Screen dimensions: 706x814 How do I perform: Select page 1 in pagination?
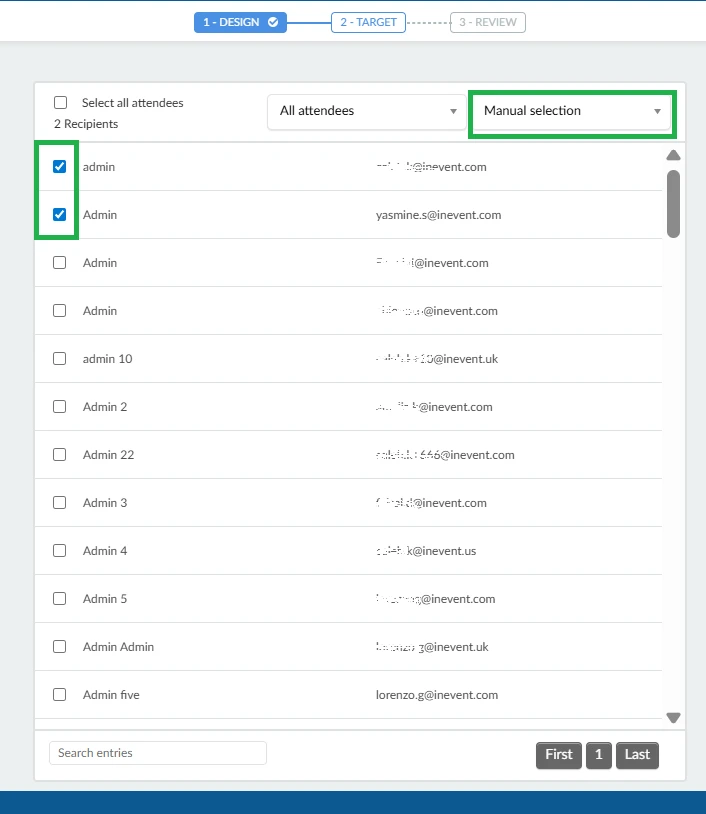coord(598,755)
